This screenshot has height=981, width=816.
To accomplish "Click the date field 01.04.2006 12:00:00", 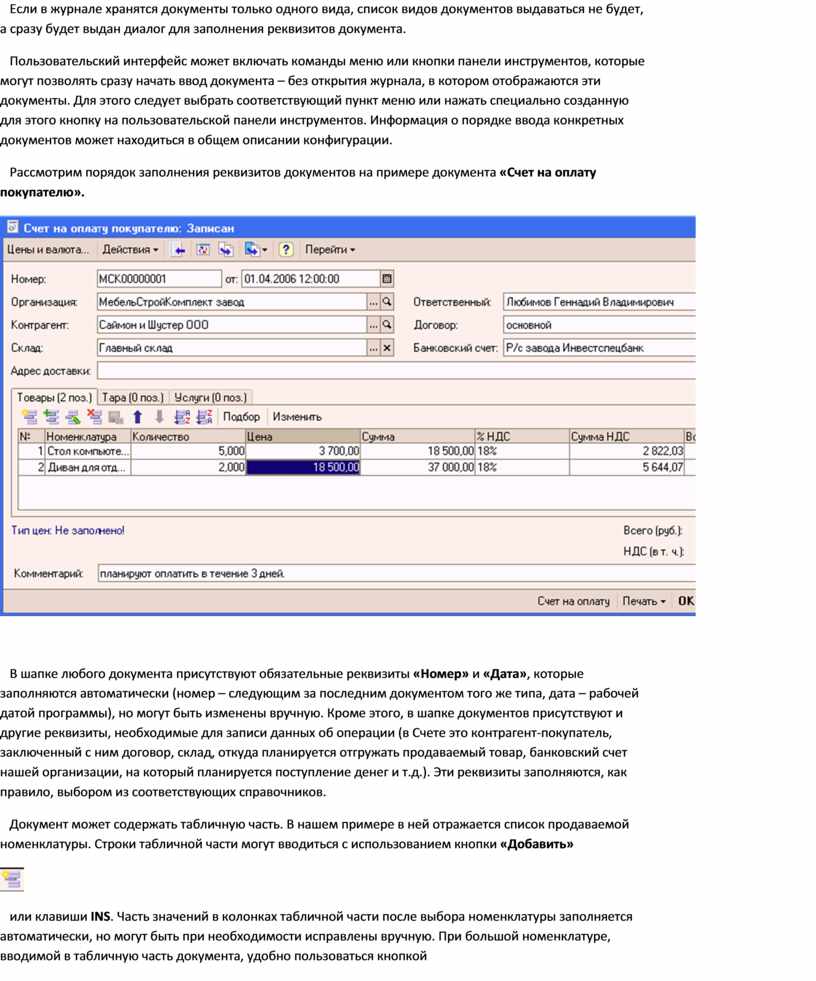I will pyautogui.click(x=311, y=278).
